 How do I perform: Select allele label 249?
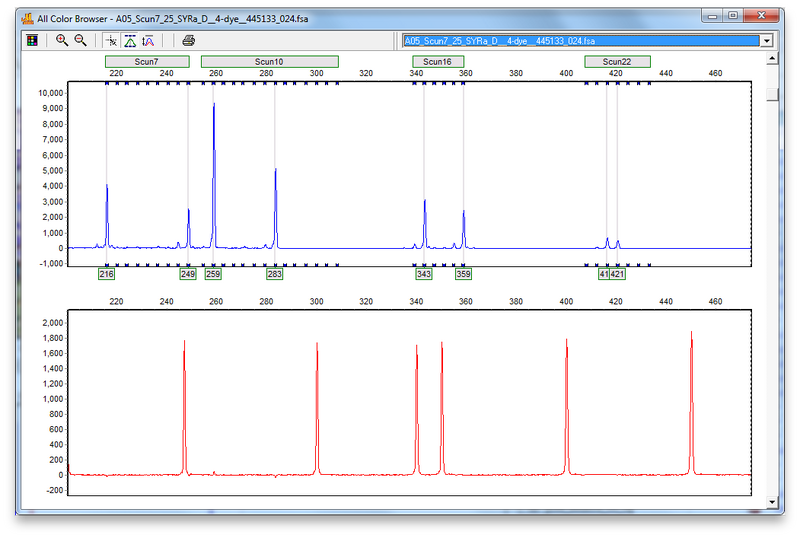(x=188, y=274)
